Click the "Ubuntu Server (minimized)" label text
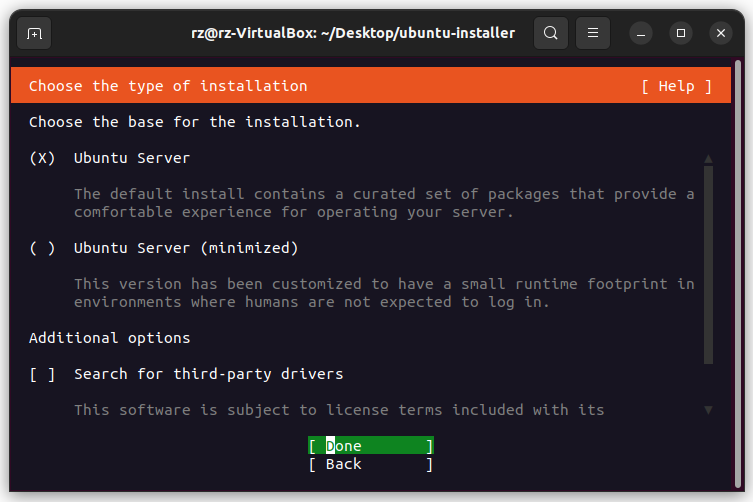 pyautogui.click(x=185, y=248)
